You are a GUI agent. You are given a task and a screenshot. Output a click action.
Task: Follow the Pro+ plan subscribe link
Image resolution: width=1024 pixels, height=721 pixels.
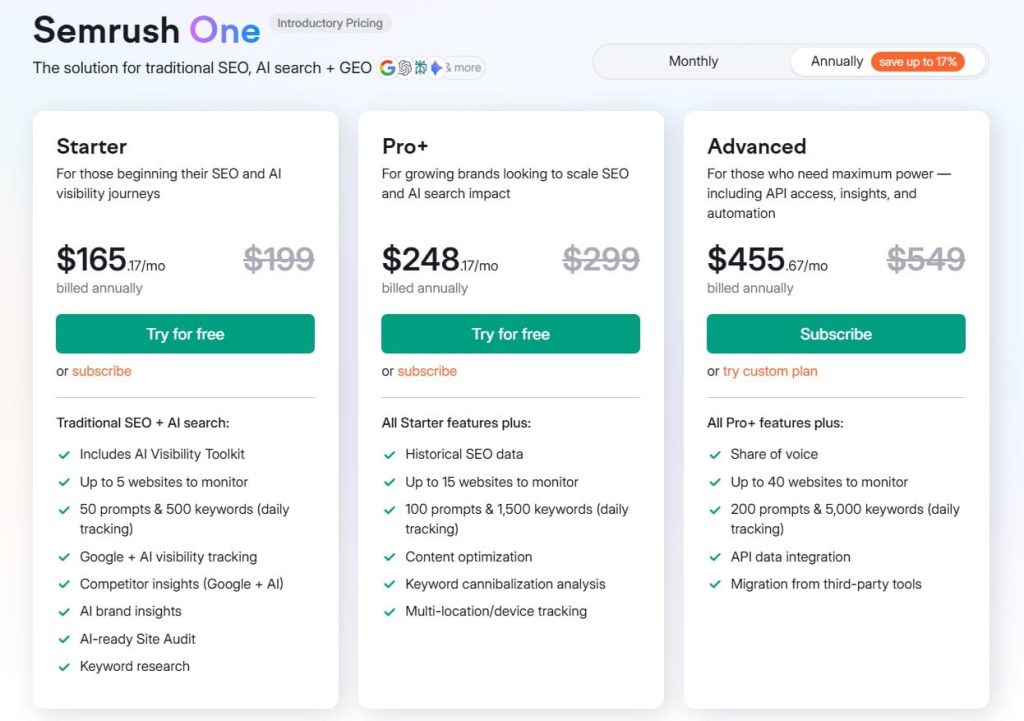tap(427, 371)
